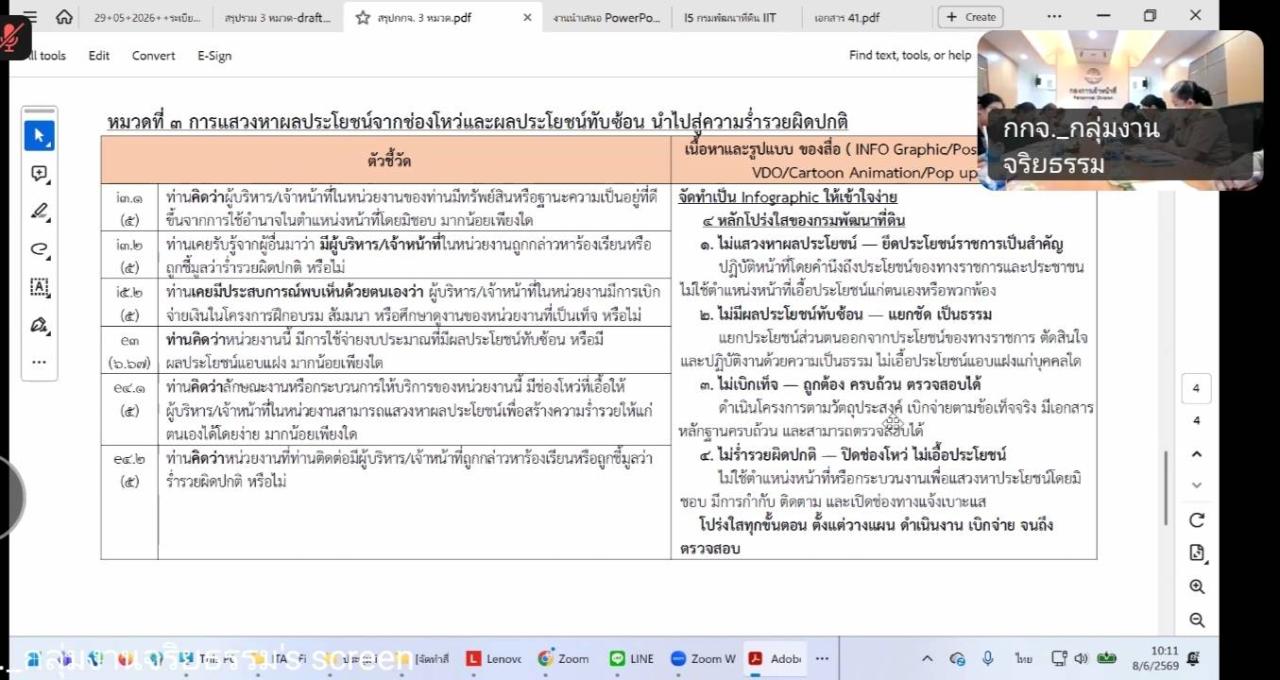1280x680 pixels.
Task: Open the Zoom Workplace taskbar button
Action: tap(703, 658)
